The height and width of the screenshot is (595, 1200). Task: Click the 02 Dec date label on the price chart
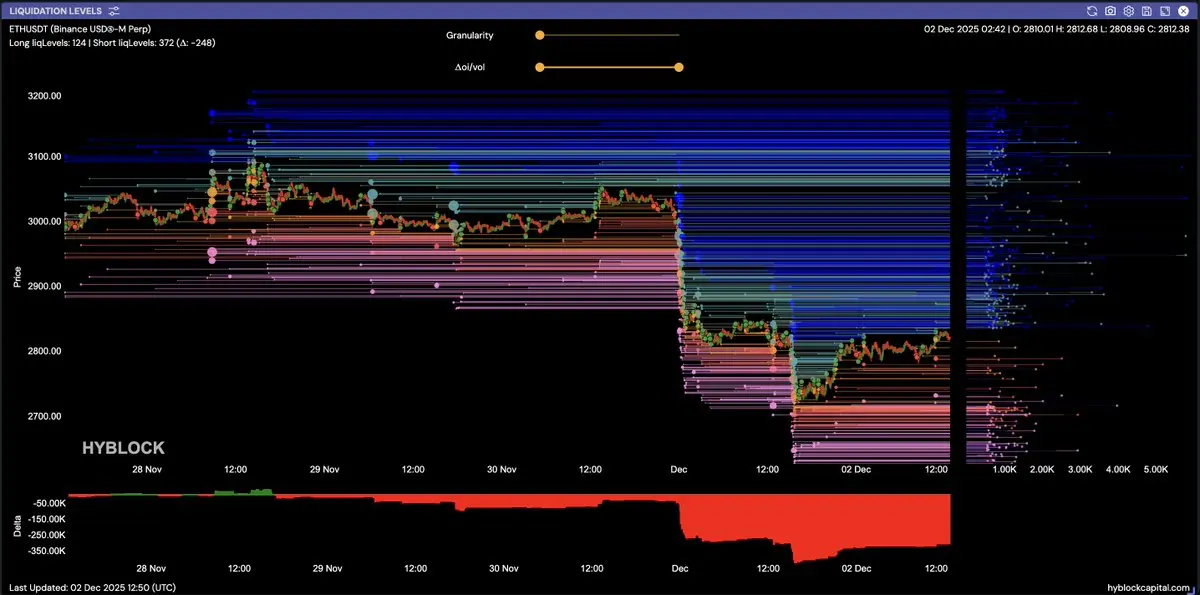(x=857, y=469)
